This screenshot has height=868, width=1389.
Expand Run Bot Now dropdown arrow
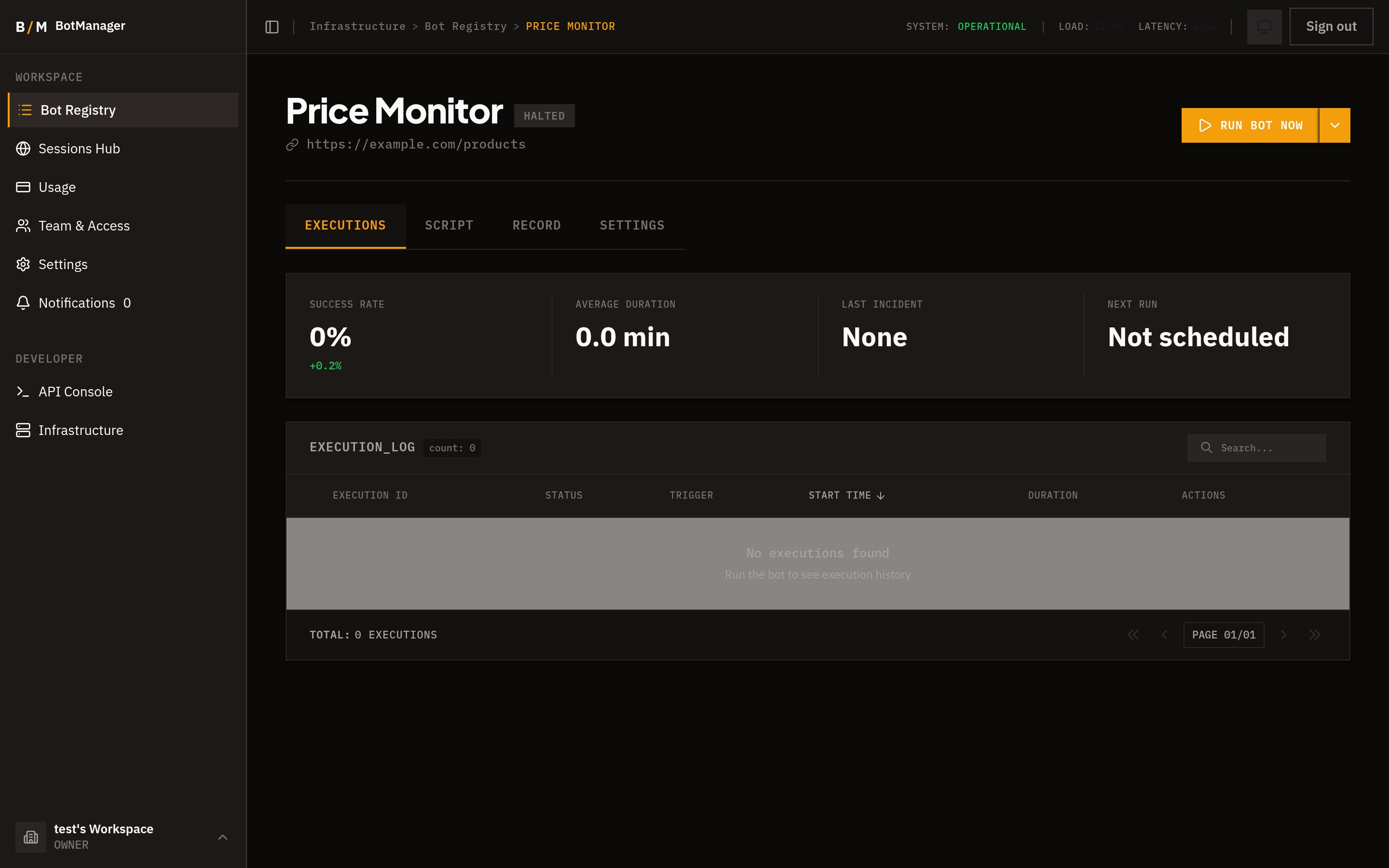click(x=1335, y=125)
